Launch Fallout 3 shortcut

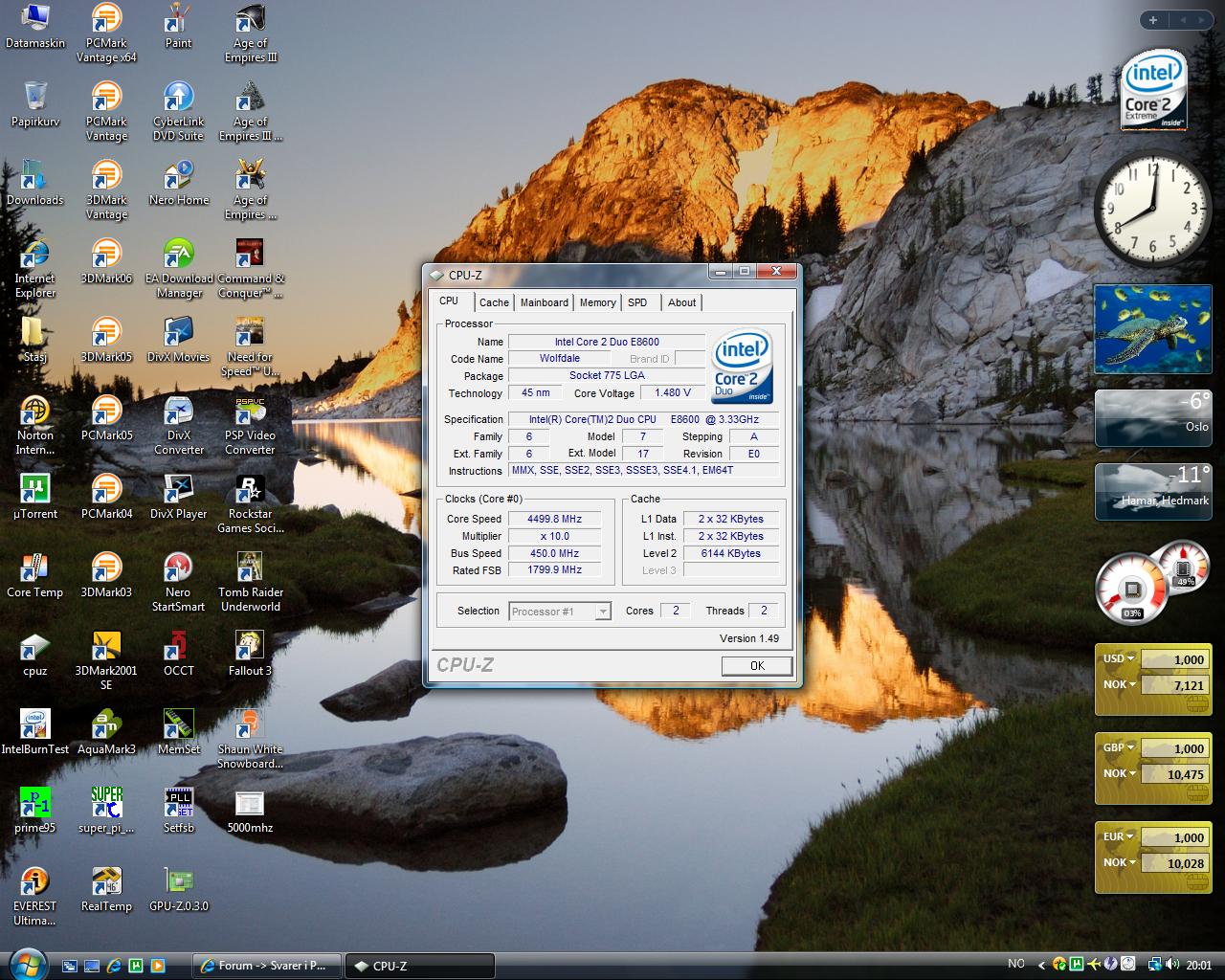click(x=250, y=655)
